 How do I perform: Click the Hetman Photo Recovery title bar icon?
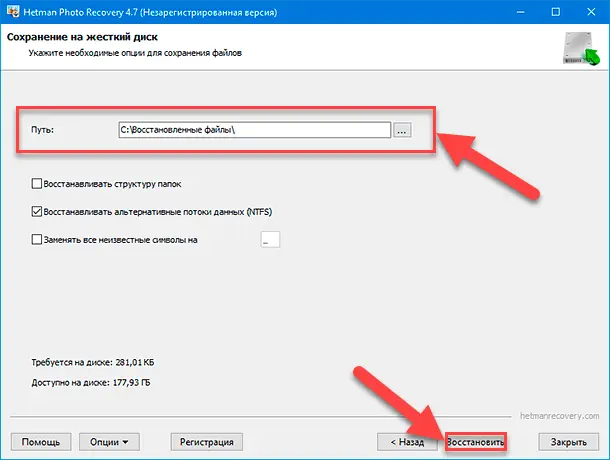(x=12, y=10)
